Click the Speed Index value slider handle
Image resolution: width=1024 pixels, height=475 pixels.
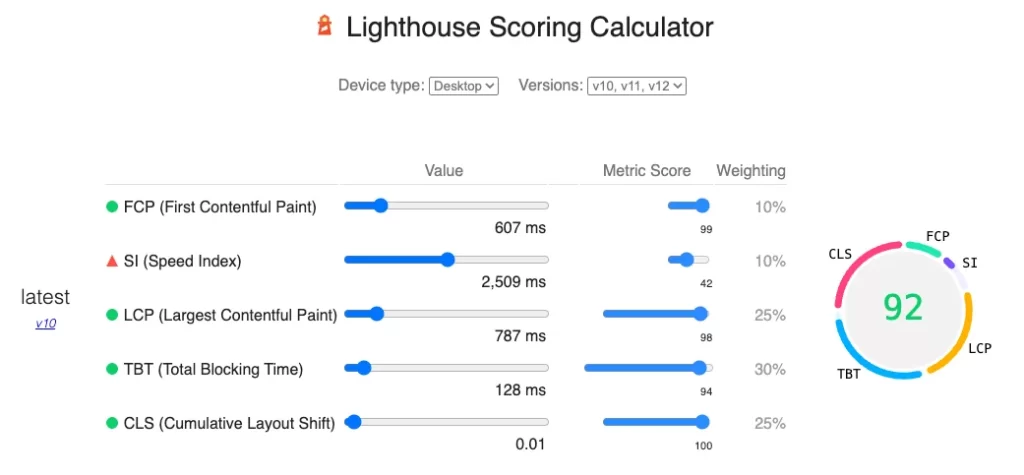pyautogui.click(x=447, y=260)
